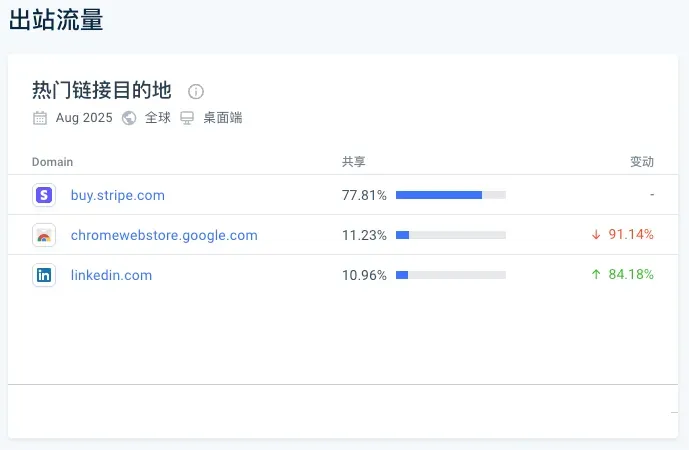This screenshot has width=689, height=450.
Task: Click the green up arrow for linkedin.com
Action: tap(596, 275)
